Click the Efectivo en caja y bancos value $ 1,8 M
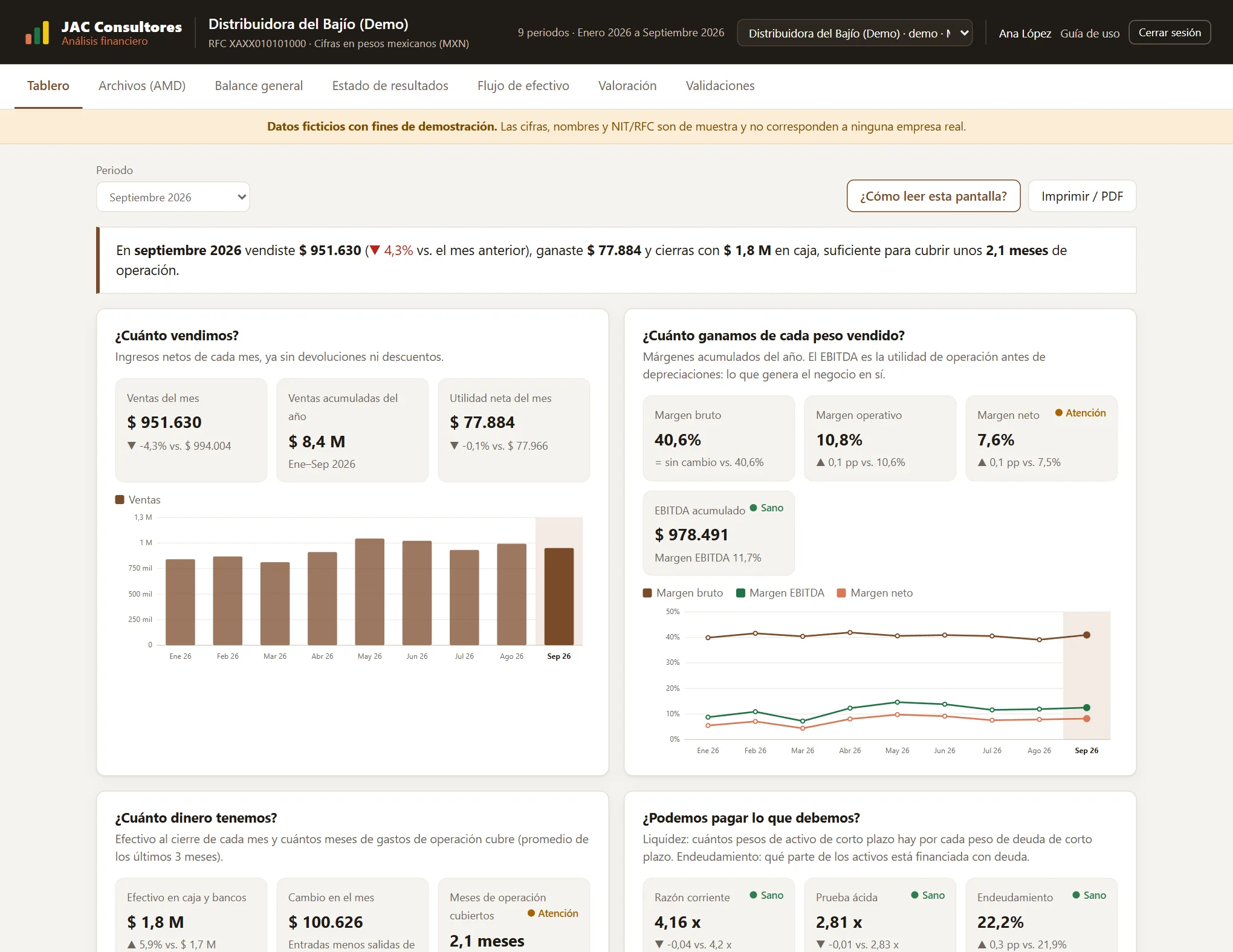The height and width of the screenshot is (952, 1233). [155, 922]
